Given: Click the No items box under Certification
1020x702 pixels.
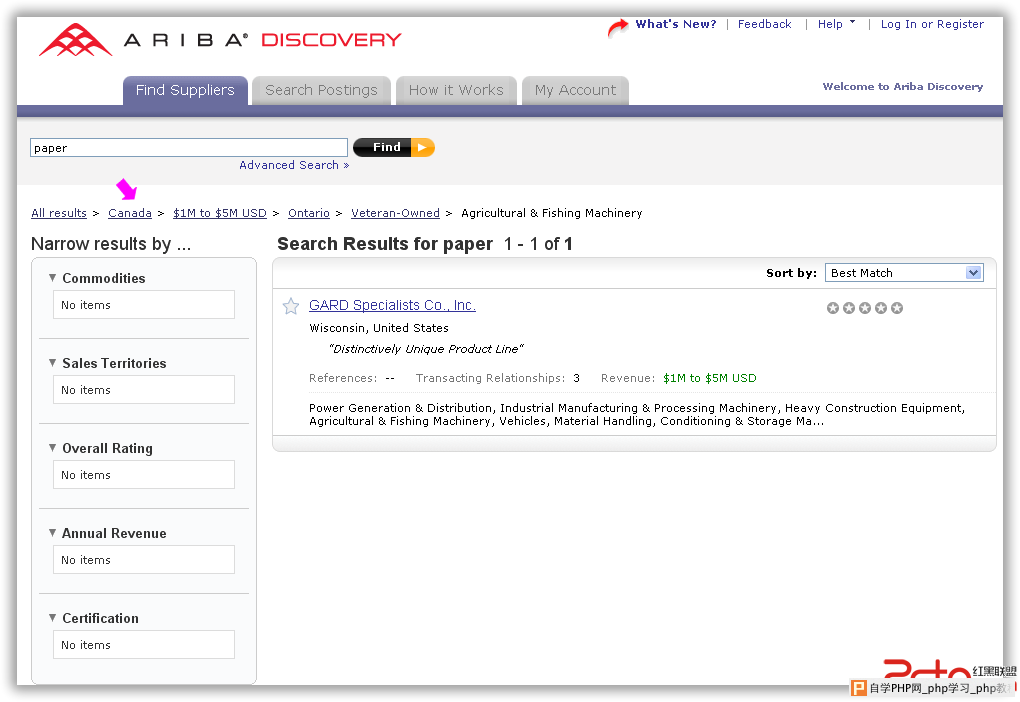Looking at the screenshot, I should tap(144, 645).
